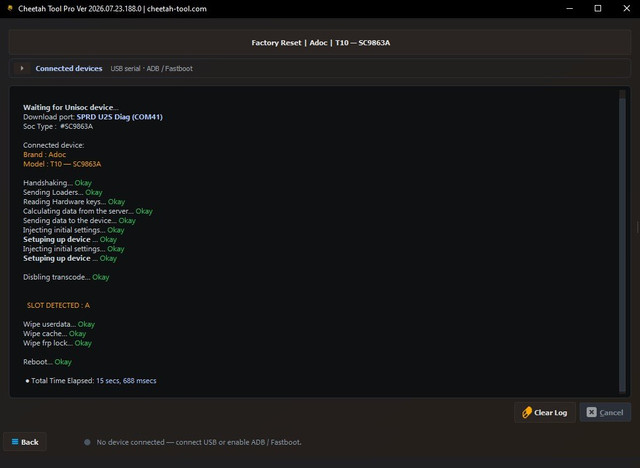Click the 'SPRD U2S Diag (COM41)' port text
Screen dimensions: 640x468
(x=120, y=117)
